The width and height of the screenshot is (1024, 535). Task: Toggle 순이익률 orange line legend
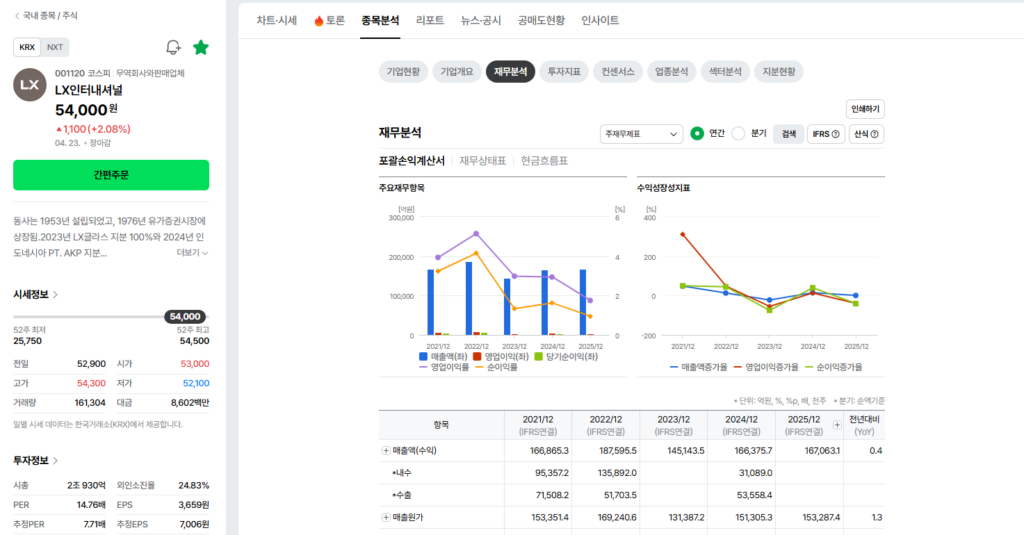pos(496,367)
